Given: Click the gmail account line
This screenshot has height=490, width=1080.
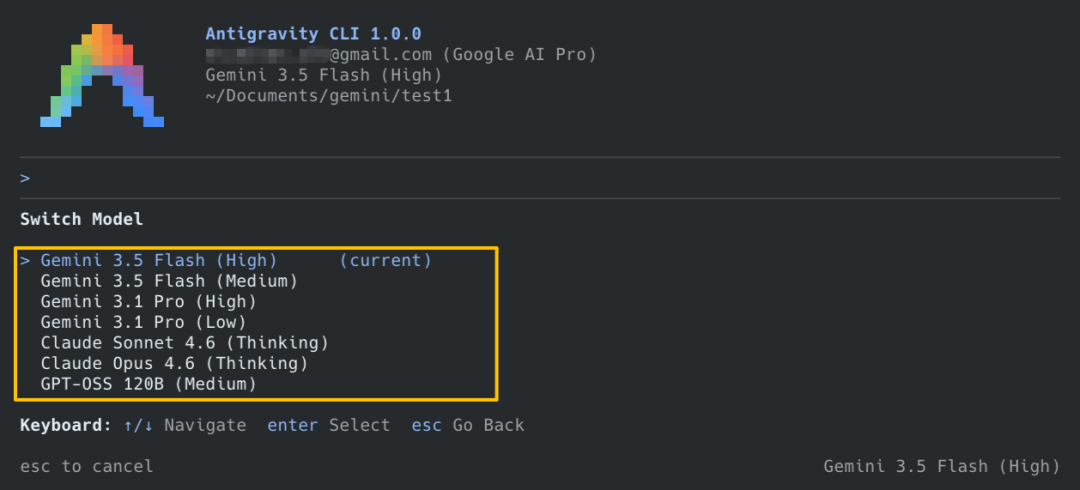Looking at the screenshot, I should [401, 54].
